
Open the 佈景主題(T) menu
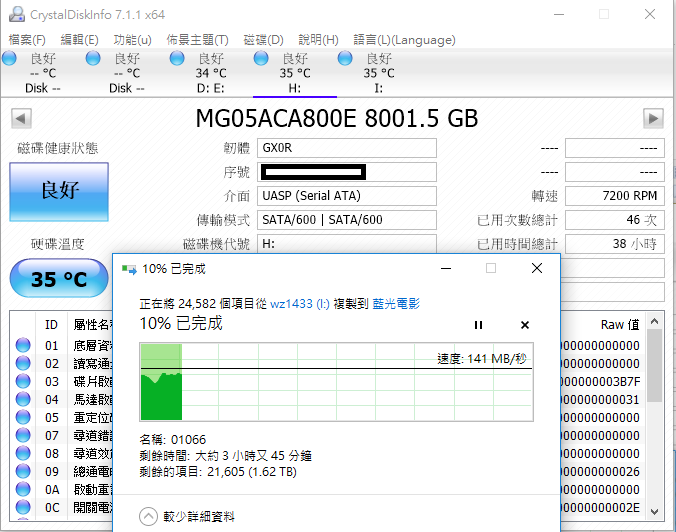197,40
